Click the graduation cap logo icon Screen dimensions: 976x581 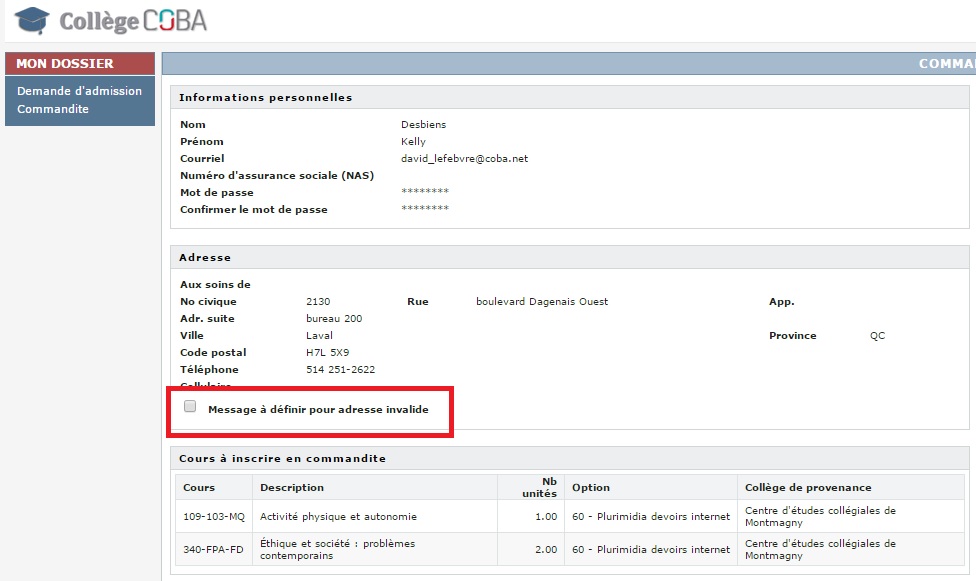click(32, 20)
